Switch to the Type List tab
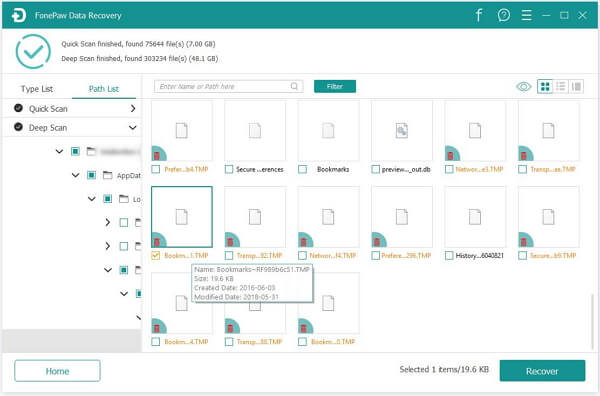The image size is (600, 396). (x=37, y=89)
